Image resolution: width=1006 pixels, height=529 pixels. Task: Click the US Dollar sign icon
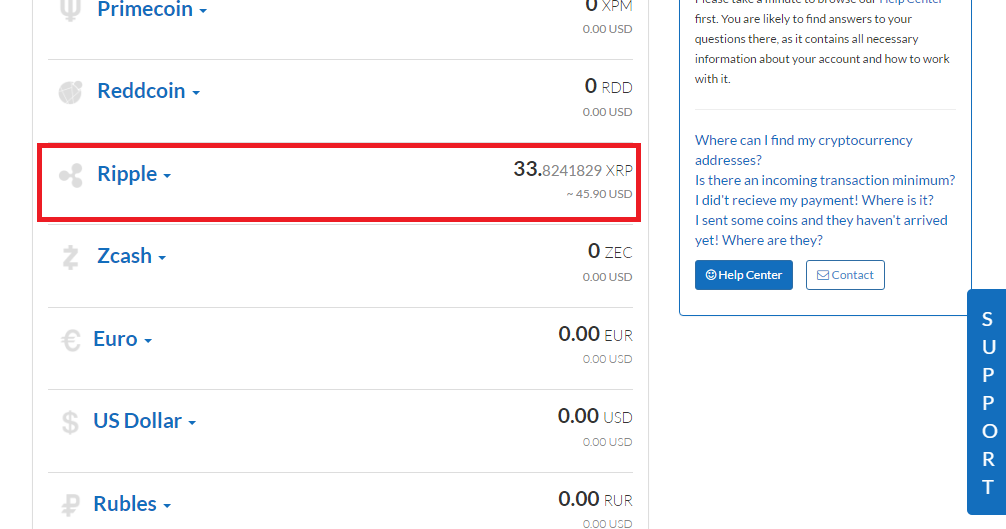(70, 422)
